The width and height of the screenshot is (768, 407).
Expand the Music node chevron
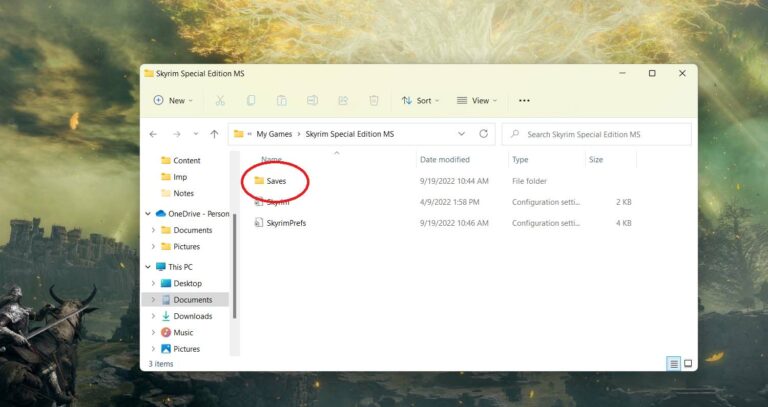[x=153, y=333]
